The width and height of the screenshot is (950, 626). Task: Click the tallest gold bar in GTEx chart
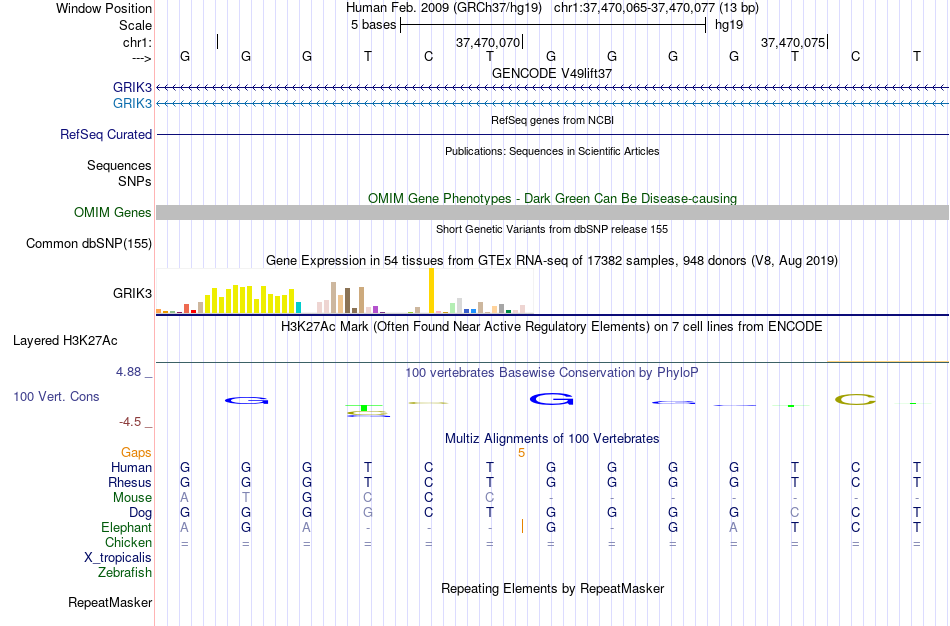431,290
